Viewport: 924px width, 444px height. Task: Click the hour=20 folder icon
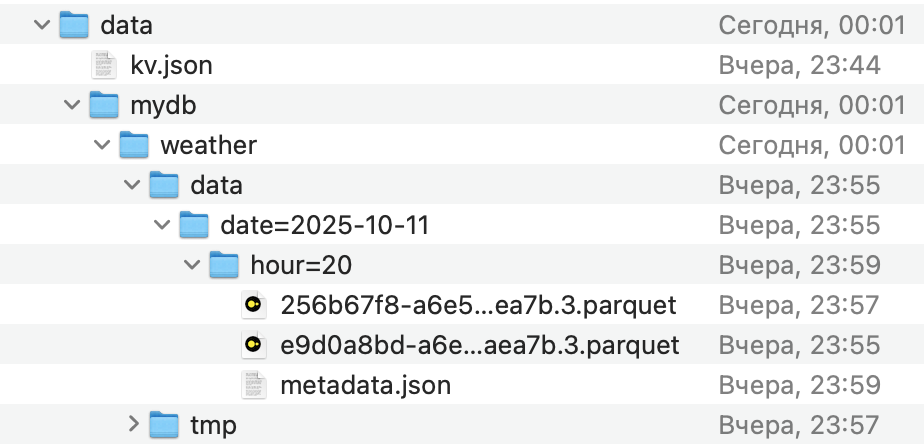tap(224, 265)
